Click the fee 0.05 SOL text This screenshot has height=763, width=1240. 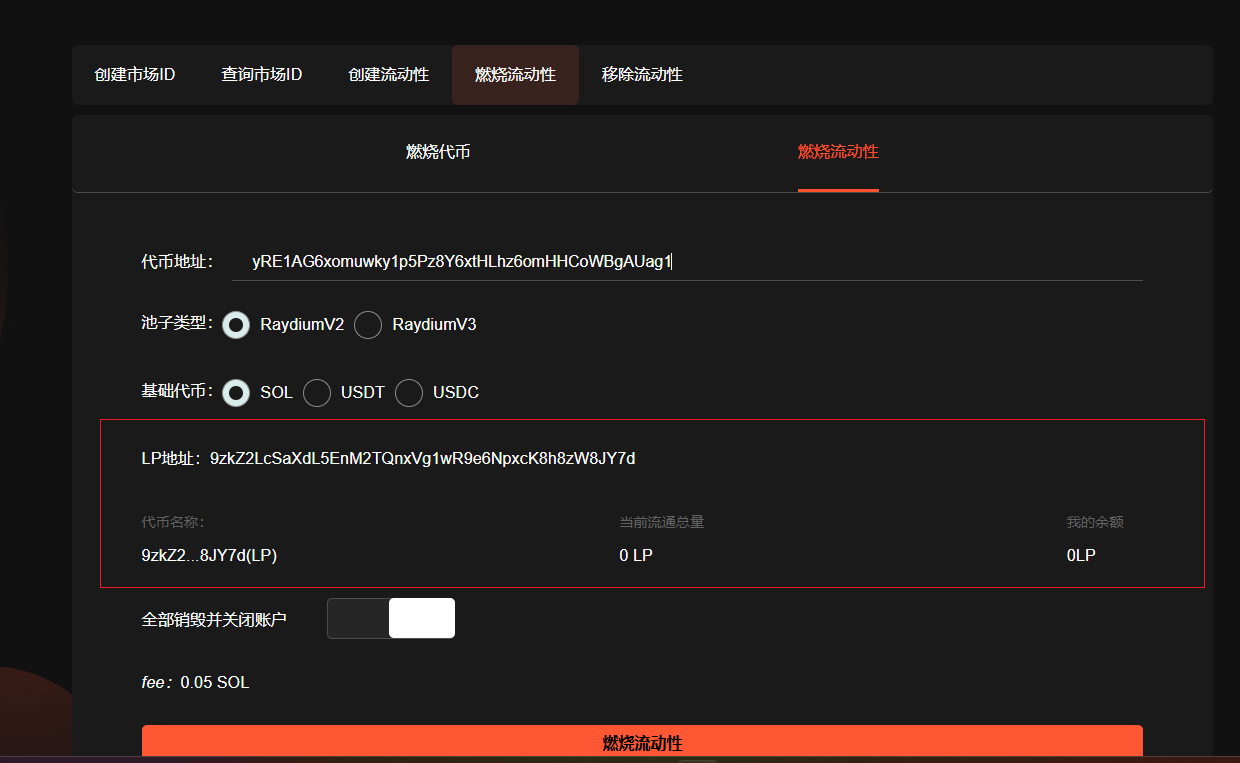tap(196, 683)
